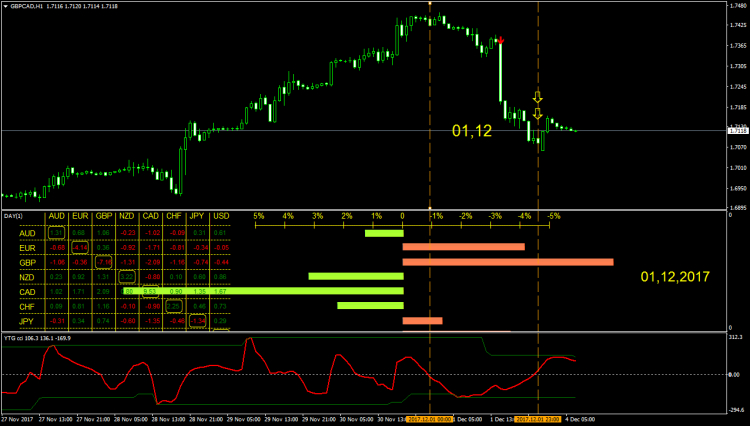750x426 pixels.
Task: Select the yellow "01,12" text label on the chart
Action: pyautogui.click(x=471, y=131)
